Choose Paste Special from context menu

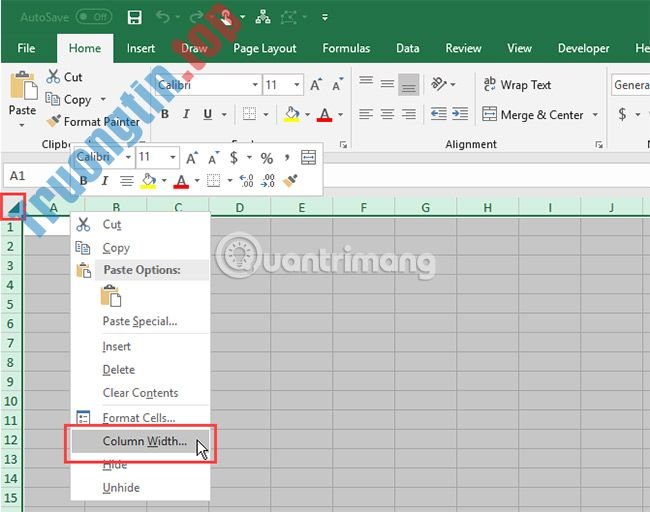click(x=140, y=321)
